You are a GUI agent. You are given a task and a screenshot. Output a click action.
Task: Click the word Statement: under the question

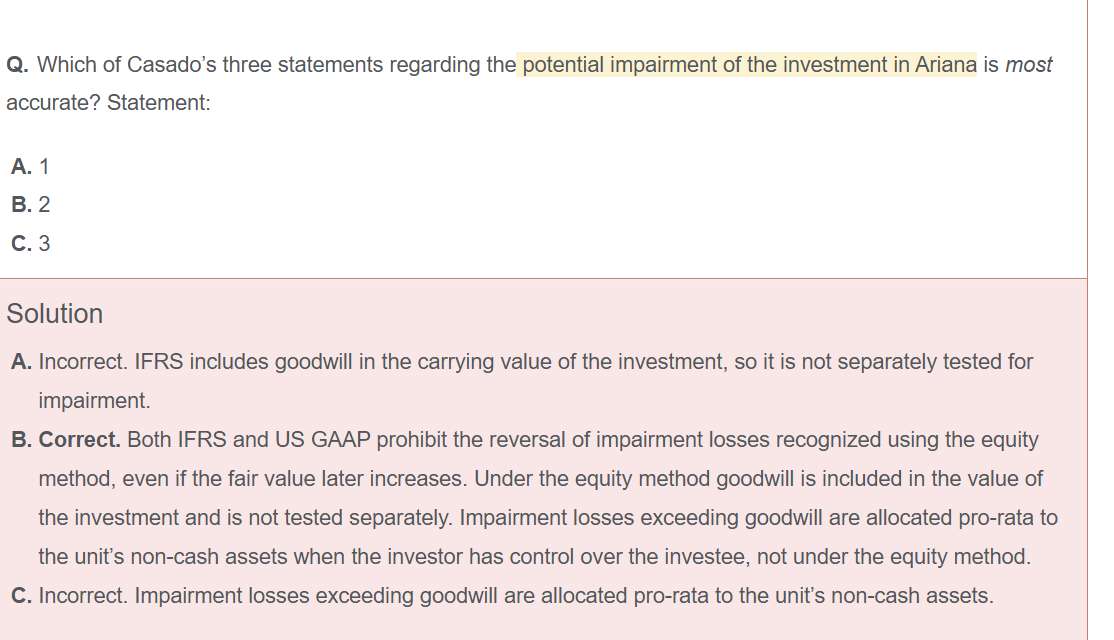(158, 103)
